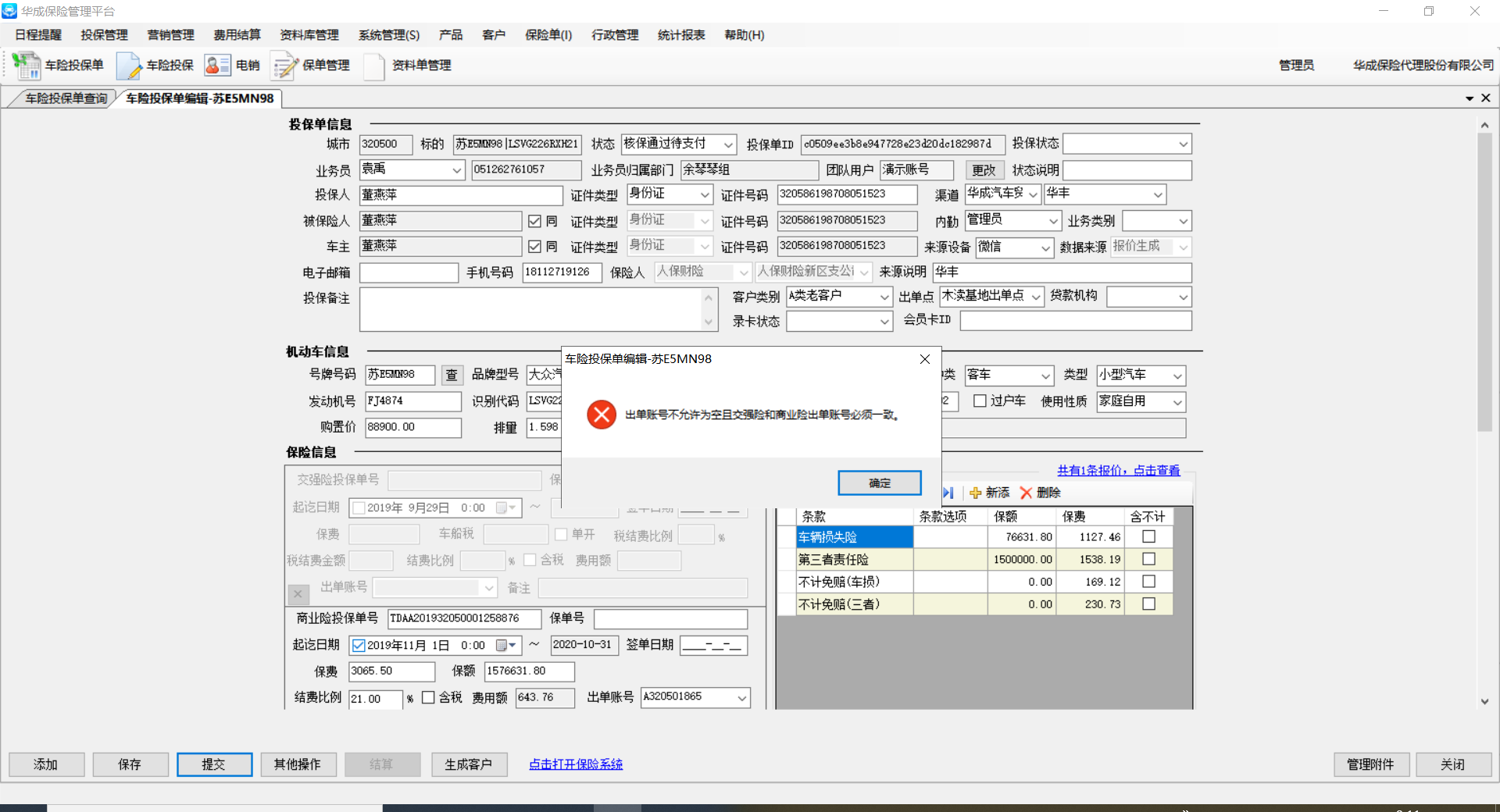Image resolution: width=1500 pixels, height=812 pixels.
Task: Check 含不计 box for 车辆损失险 row
Action: pos(1148,536)
